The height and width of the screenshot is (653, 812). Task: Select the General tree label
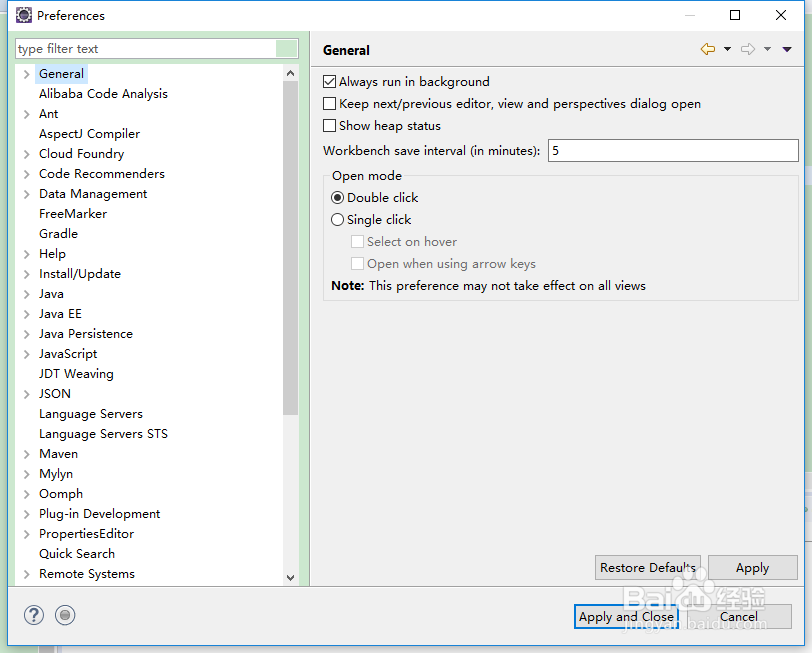(x=61, y=74)
